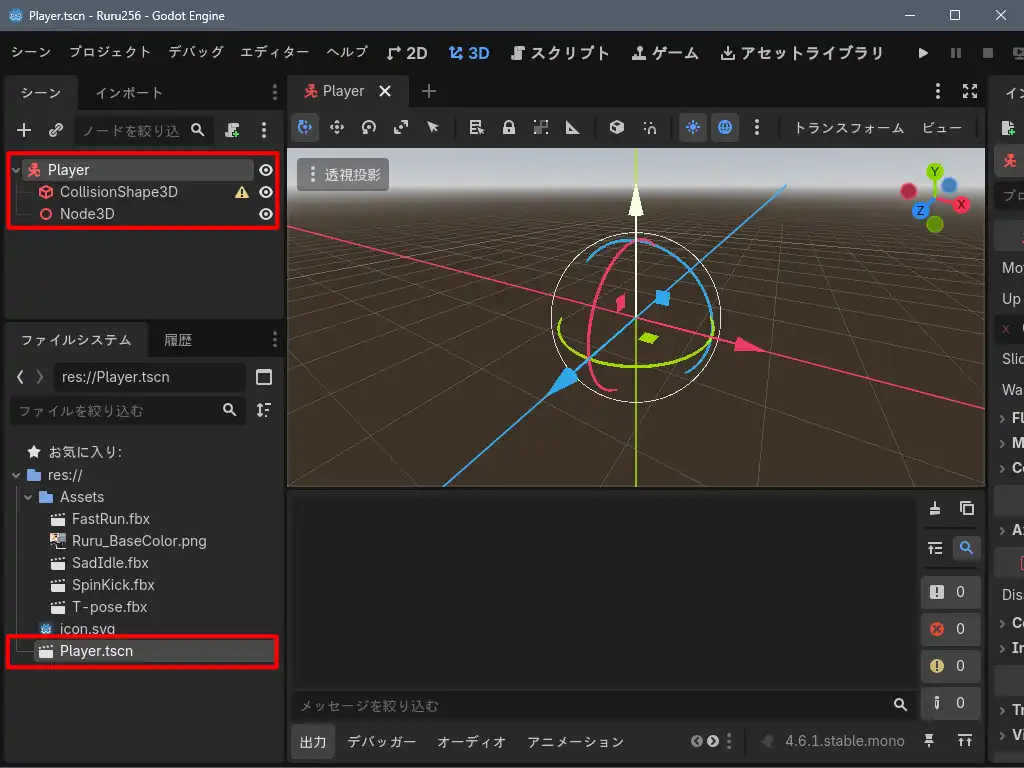1024x768 pixels.
Task: Click the lock selected node icon
Action: click(509, 127)
